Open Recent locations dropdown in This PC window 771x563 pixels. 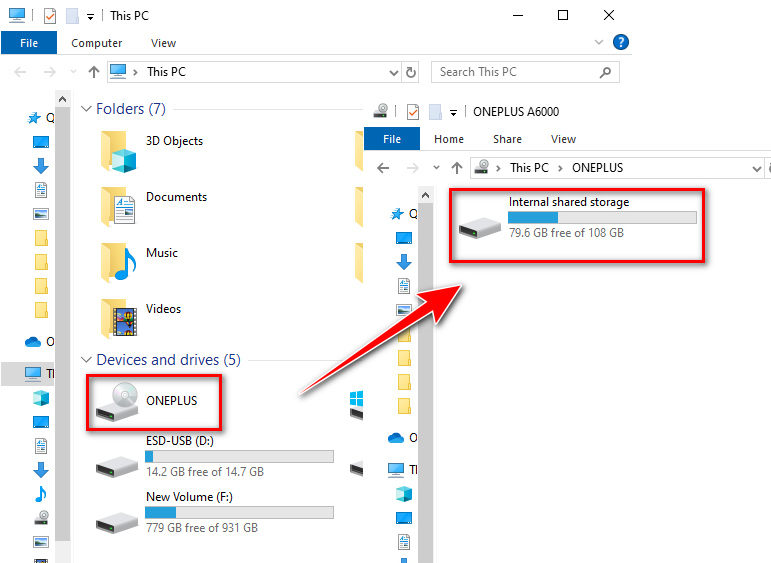coord(73,72)
